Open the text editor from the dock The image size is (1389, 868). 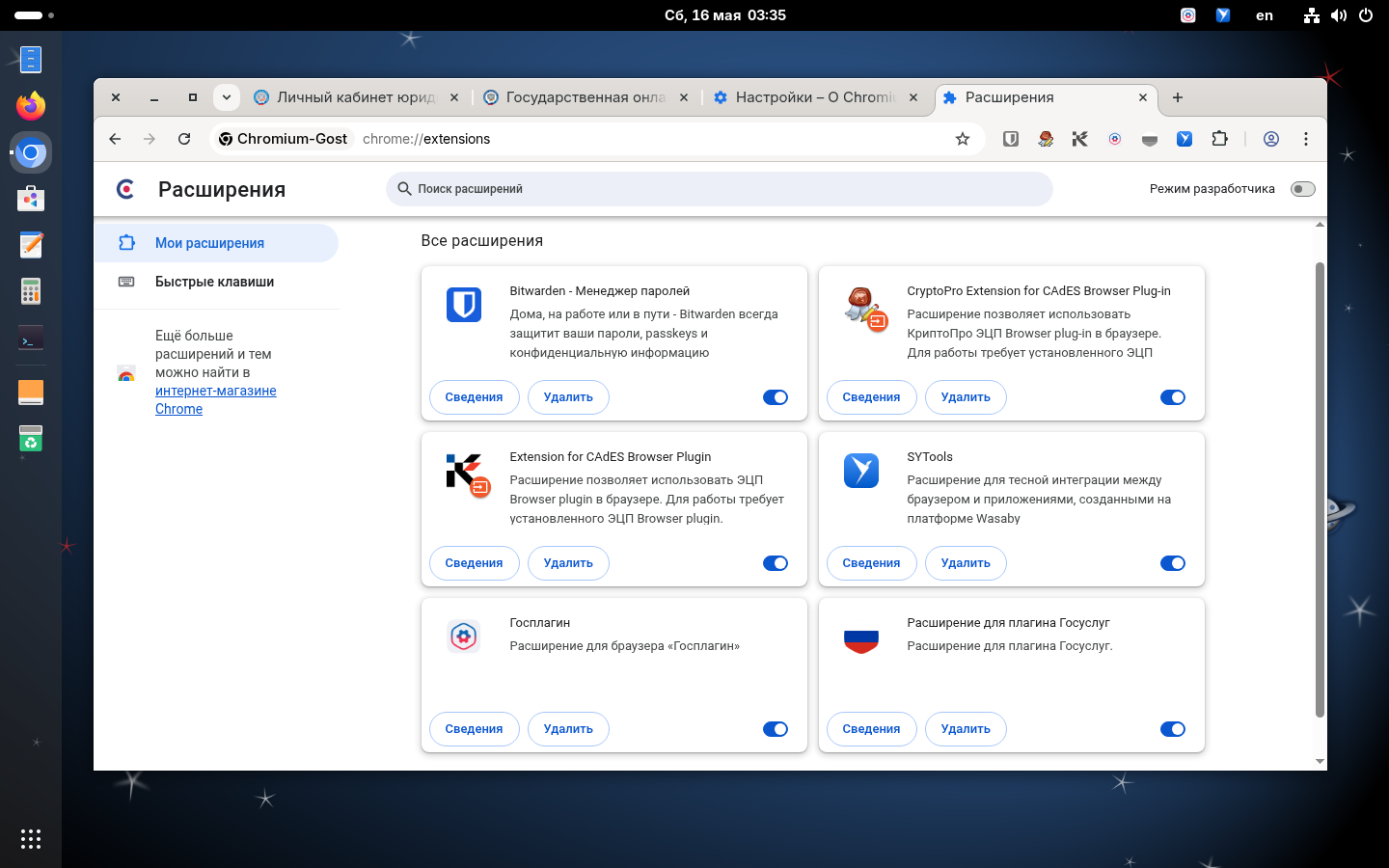[x=31, y=245]
